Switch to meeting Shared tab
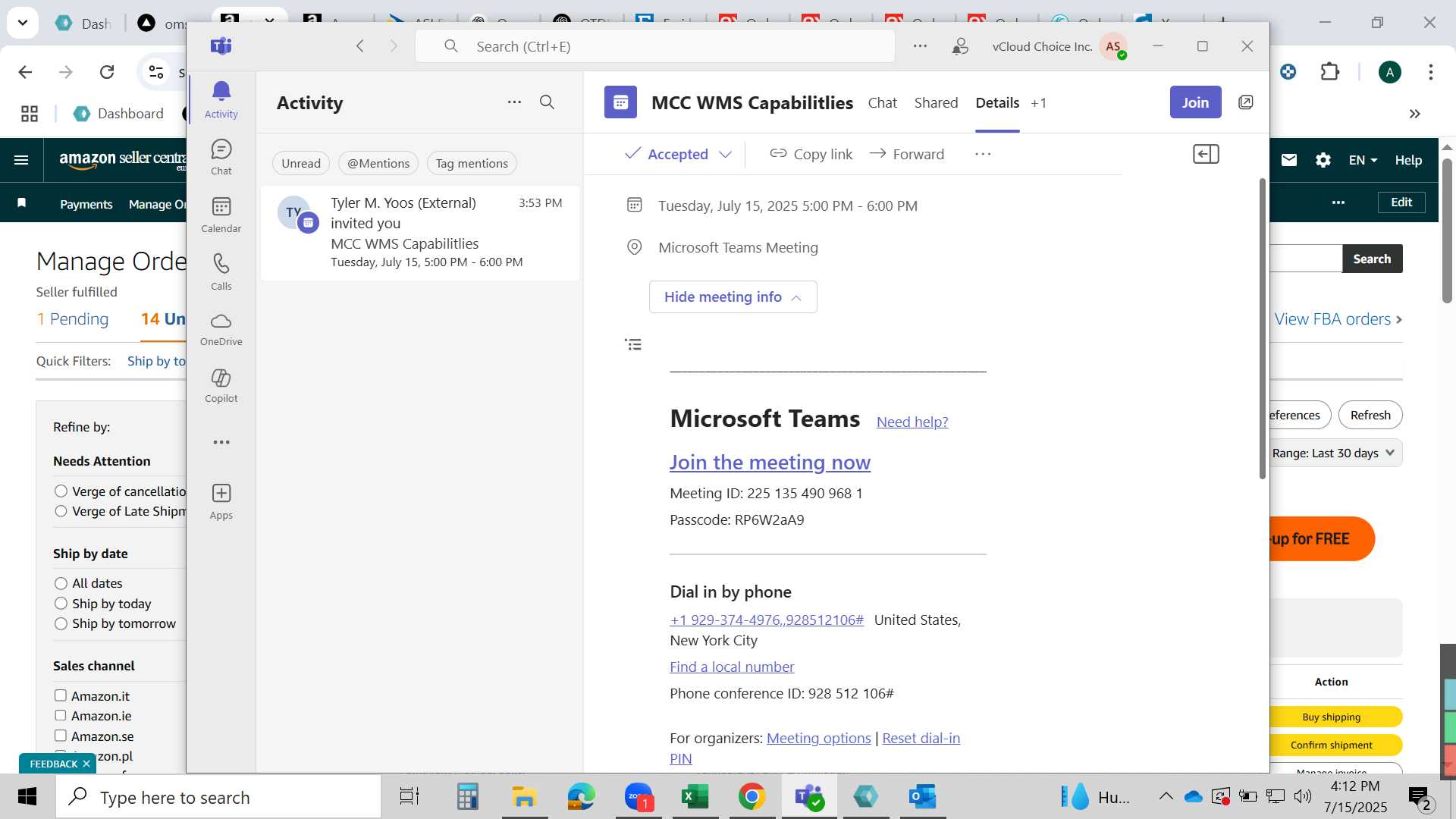Screen dimensions: 1456x819 tap(936, 103)
